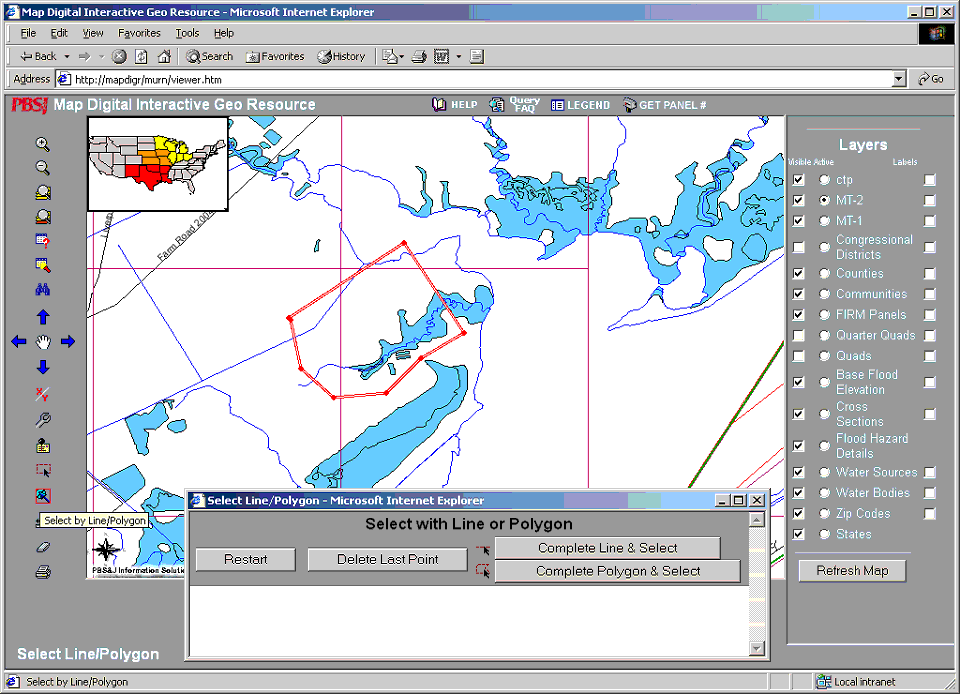Expand the Address bar dropdown list
The width and height of the screenshot is (960, 694).
(x=898, y=79)
